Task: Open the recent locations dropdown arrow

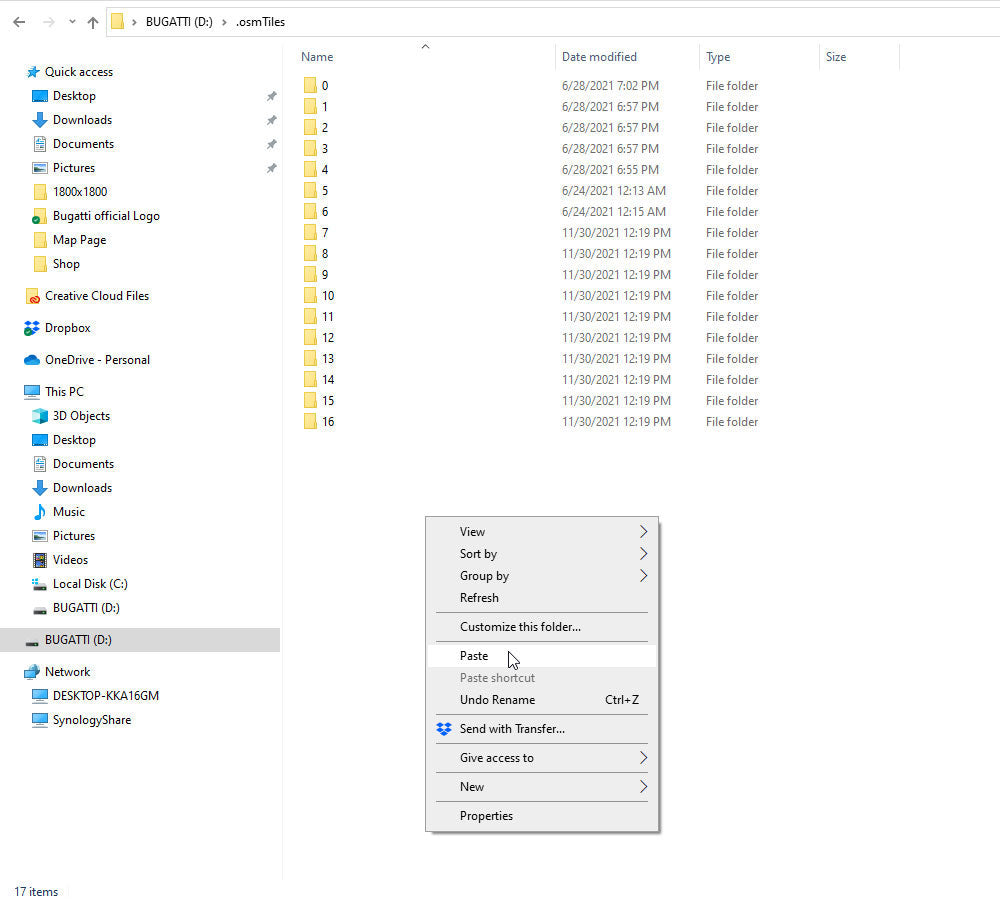Action: [x=71, y=21]
